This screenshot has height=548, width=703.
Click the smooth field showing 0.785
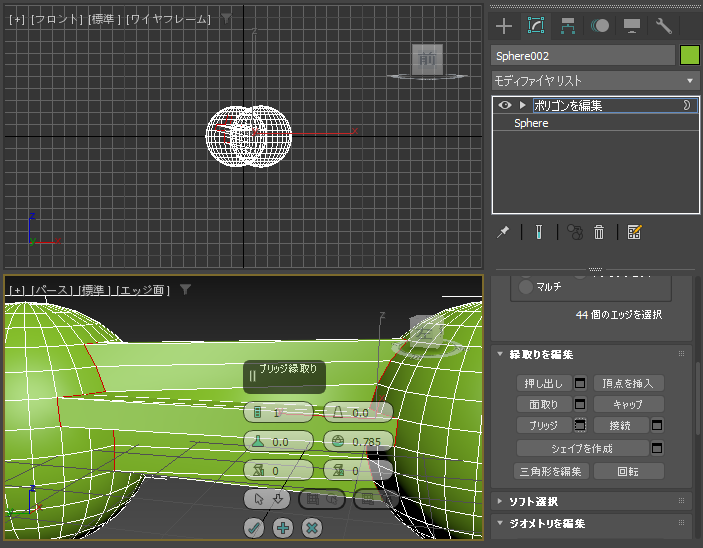point(358,442)
